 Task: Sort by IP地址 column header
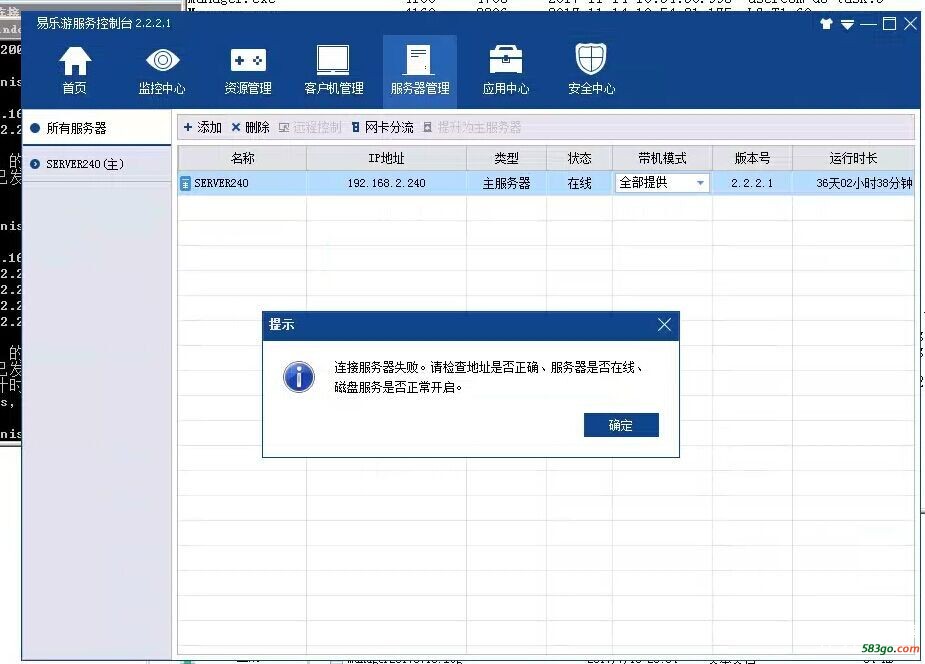(x=386, y=158)
